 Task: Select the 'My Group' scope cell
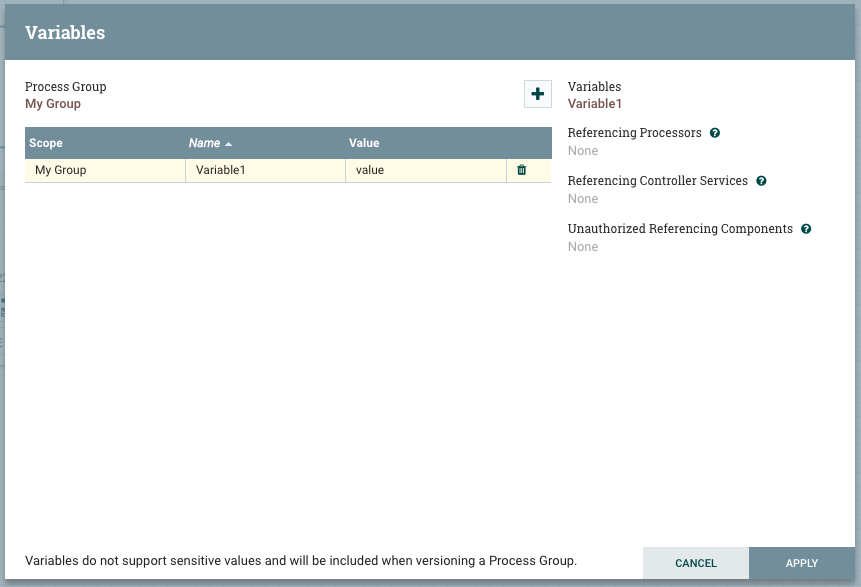click(x=105, y=170)
